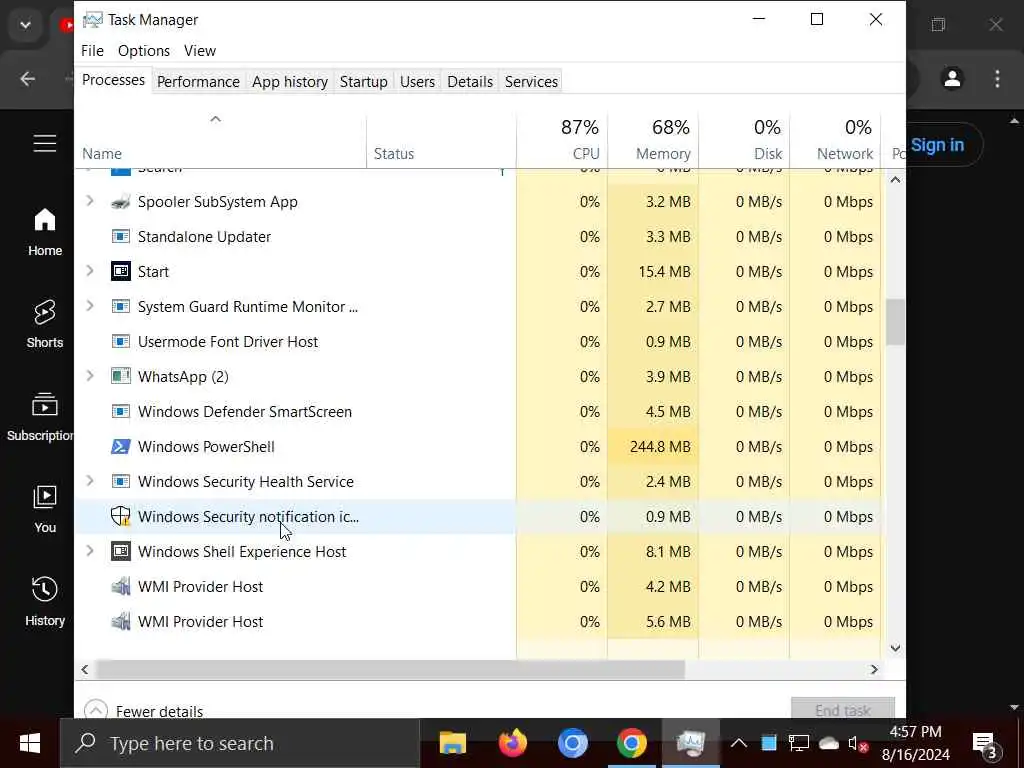Screen dimensions: 1024x768
Task: Click the WhatsApp process icon
Action: point(121,376)
